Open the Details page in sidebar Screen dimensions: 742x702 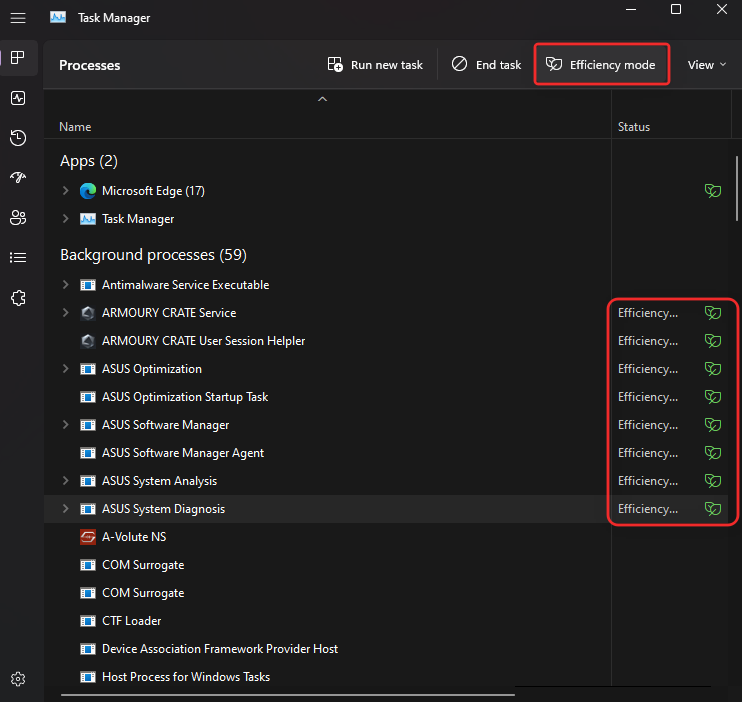click(x=17, y=257)
